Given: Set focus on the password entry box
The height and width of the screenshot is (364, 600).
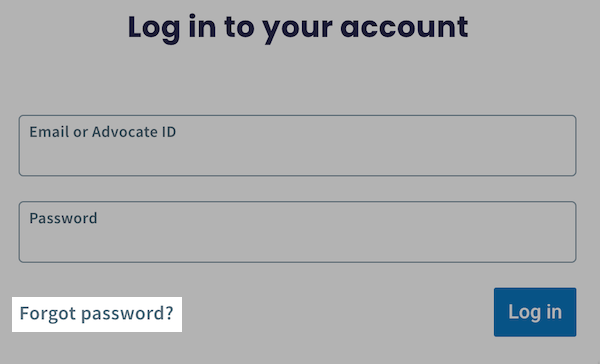Looking at the screenshot, I should point(297,232).
